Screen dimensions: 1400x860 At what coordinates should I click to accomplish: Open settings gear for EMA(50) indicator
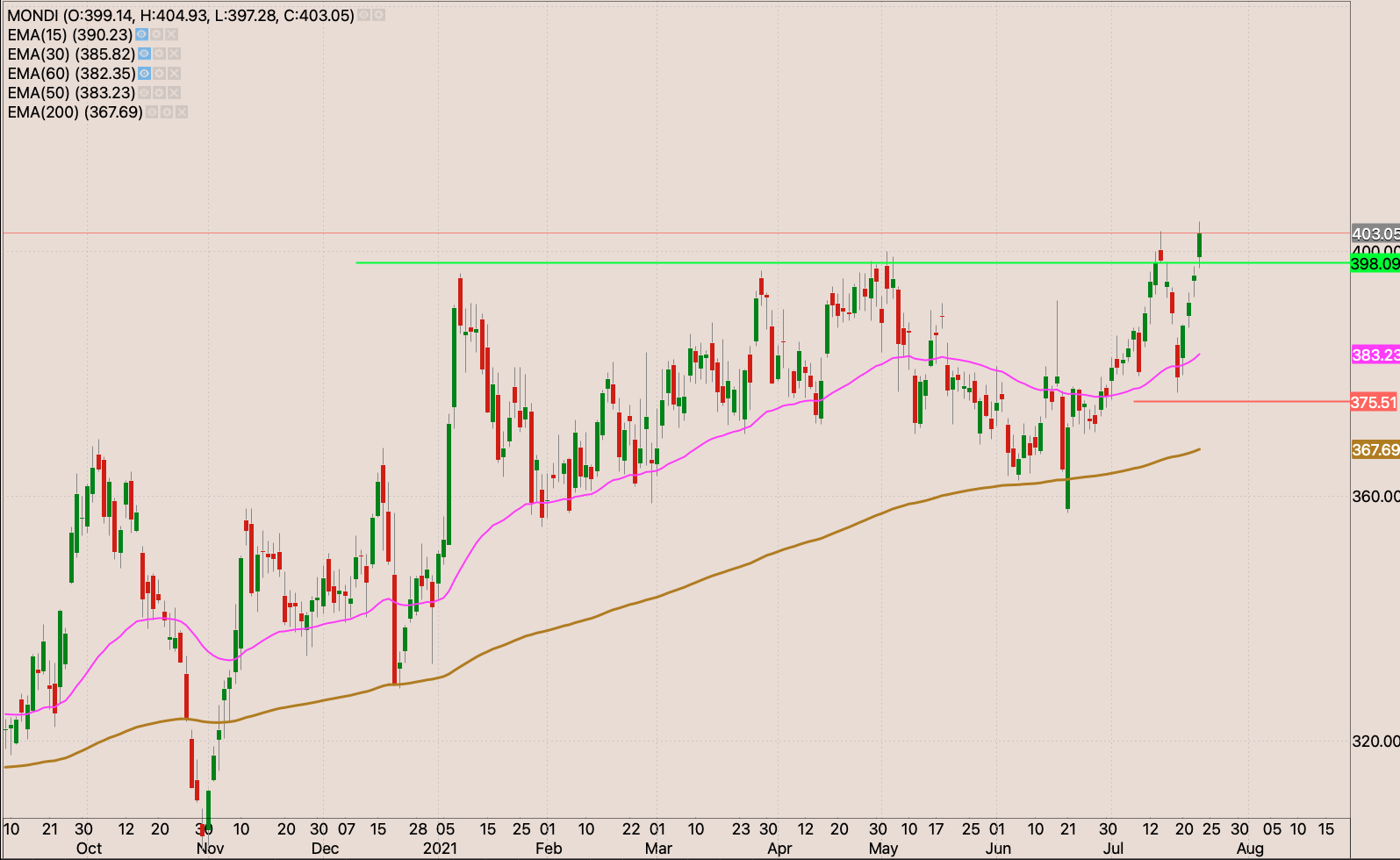[159, 92]
